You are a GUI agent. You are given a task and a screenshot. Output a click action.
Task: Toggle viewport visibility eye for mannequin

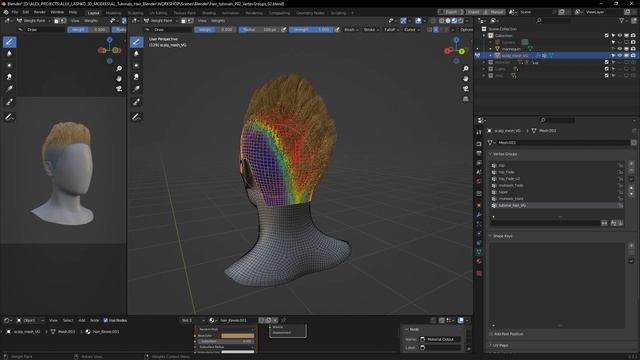point(620,49)
